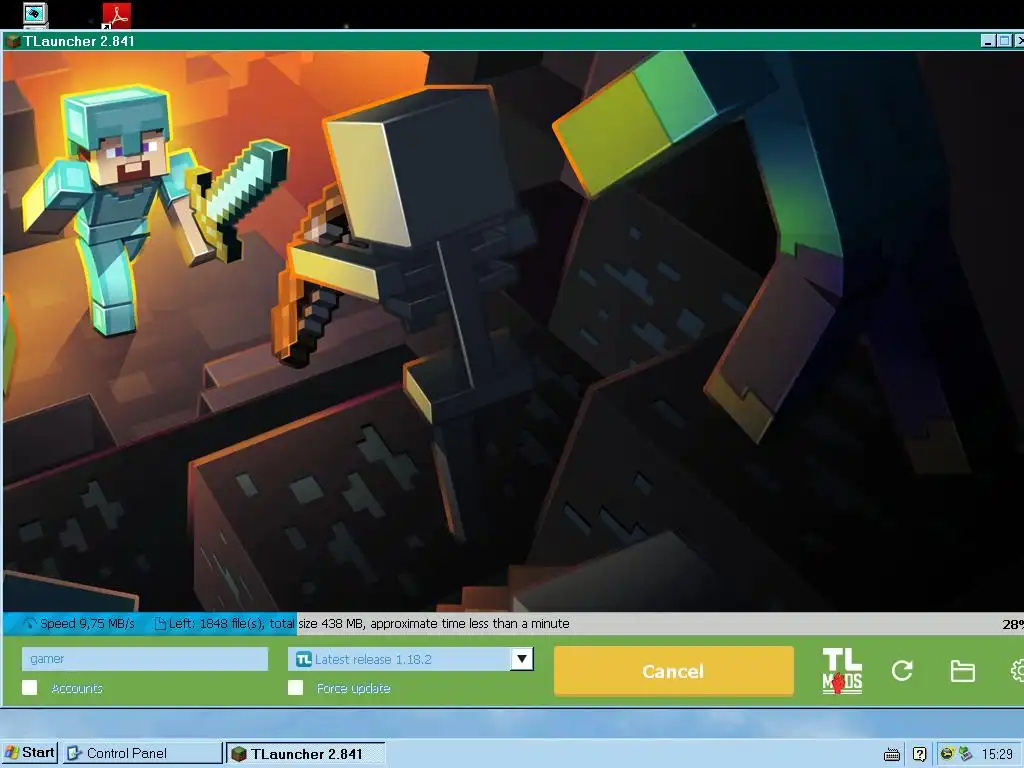Maximize the TLauncher window
1024x768 pixels.
(x=1004, y=41)
